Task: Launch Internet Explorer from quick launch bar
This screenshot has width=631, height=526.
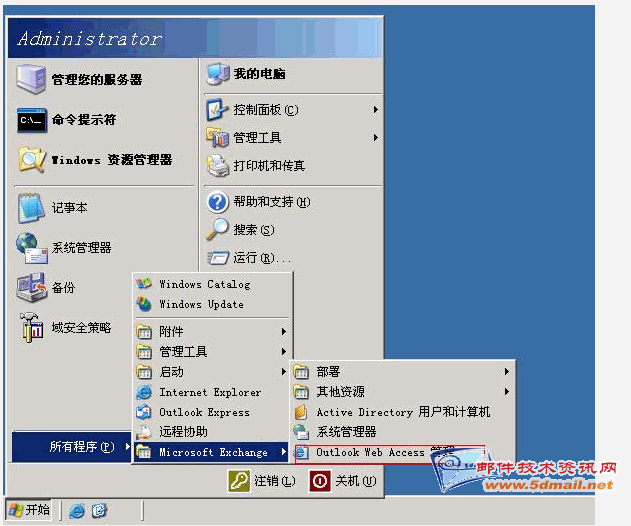Action: [77, 510]
